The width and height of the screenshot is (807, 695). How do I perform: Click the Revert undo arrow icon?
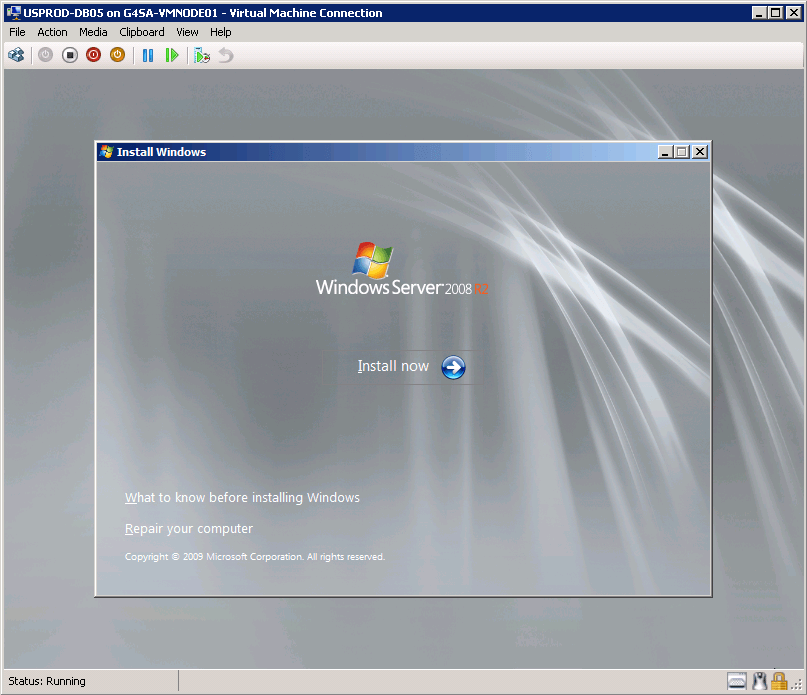point(226,55)
